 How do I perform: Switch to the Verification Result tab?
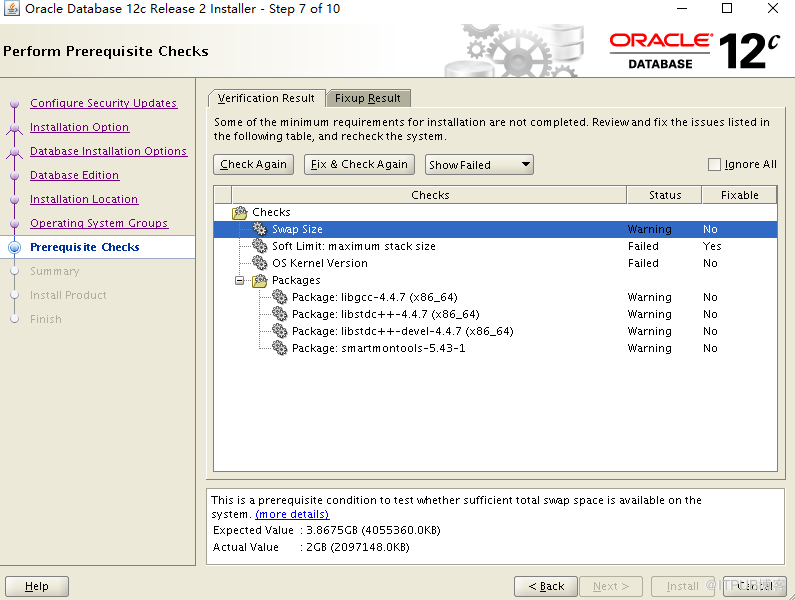(266, 98)
